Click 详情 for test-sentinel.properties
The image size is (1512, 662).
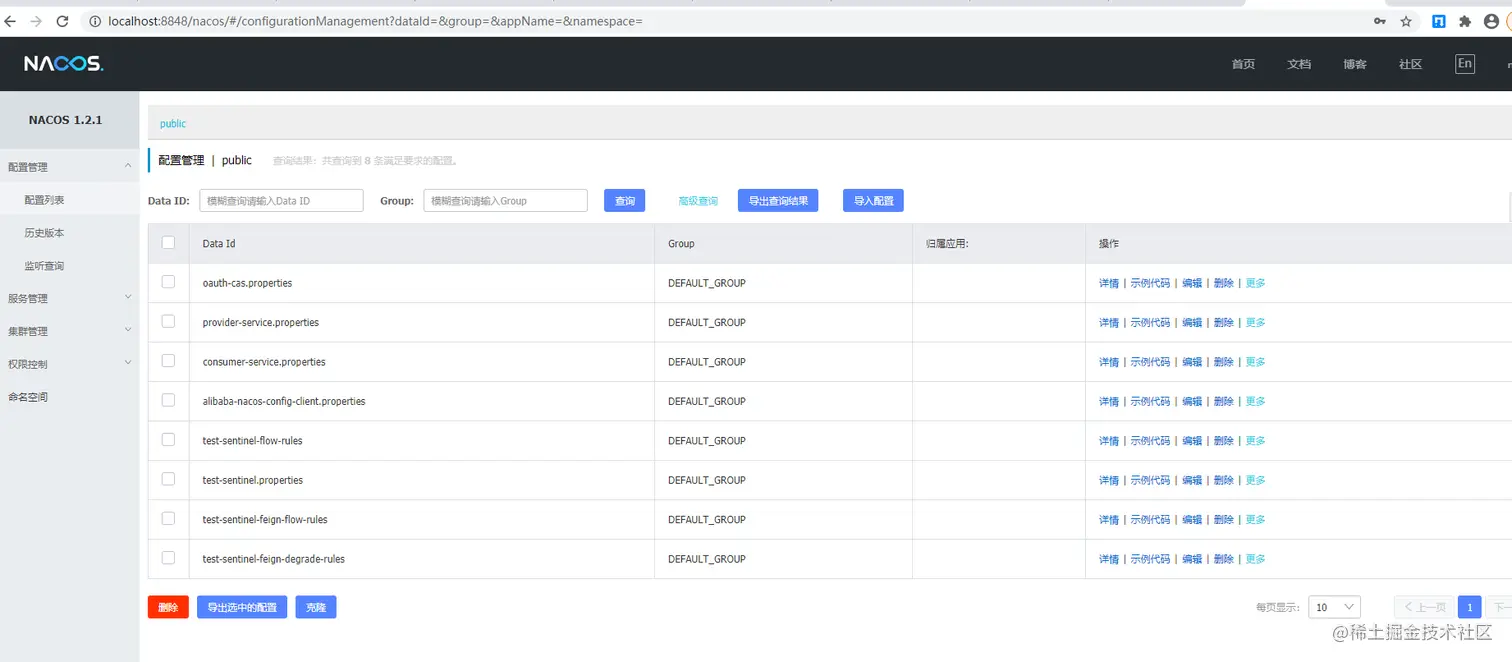tap(1109, 480)
